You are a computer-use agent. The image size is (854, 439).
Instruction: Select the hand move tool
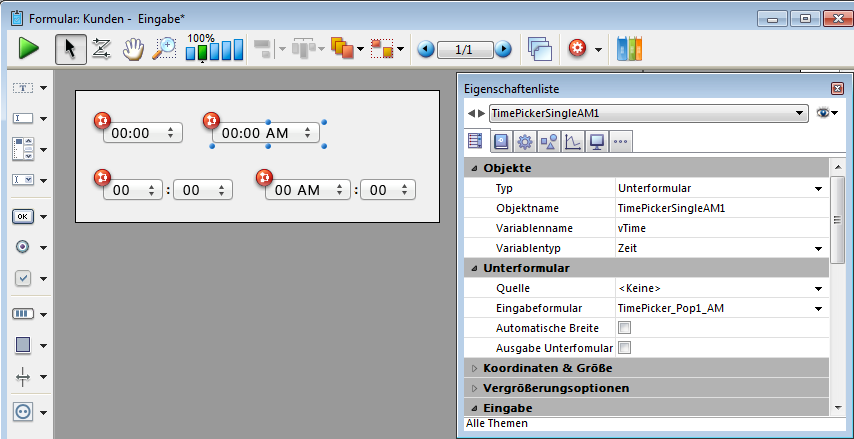click(x=133, y=48)
